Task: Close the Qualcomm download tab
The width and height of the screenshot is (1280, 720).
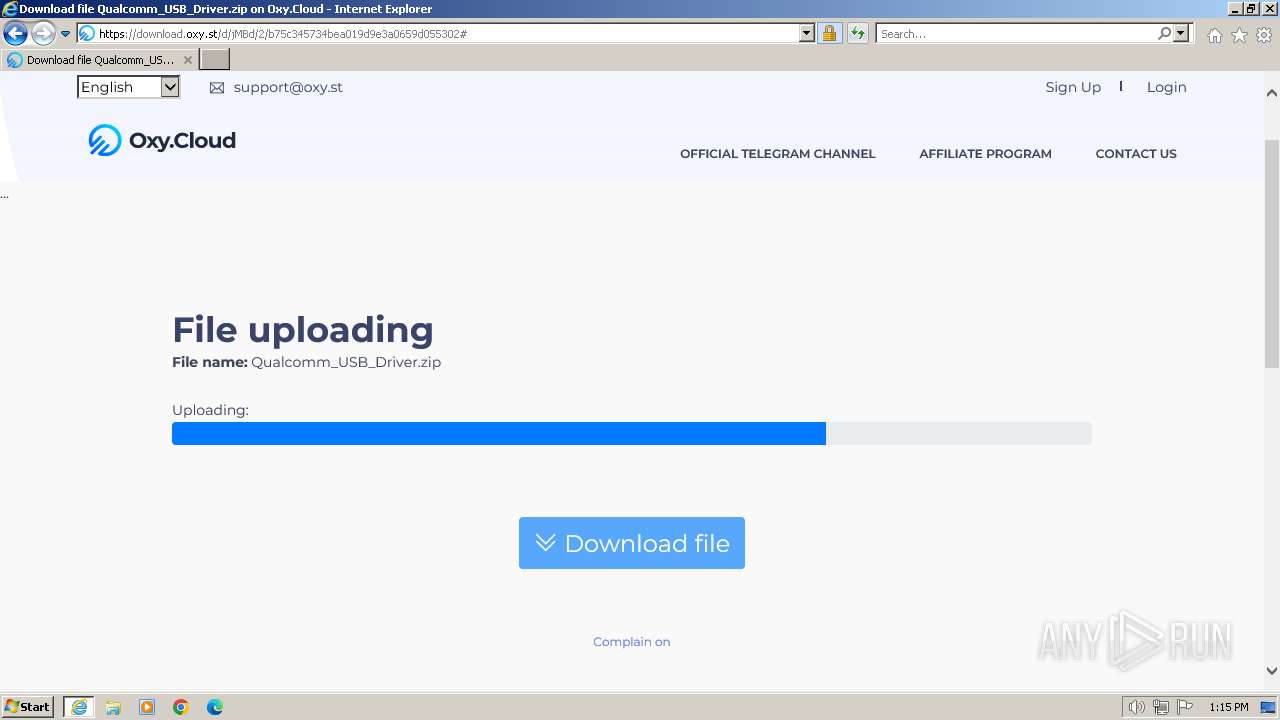Action: (188, 60)
